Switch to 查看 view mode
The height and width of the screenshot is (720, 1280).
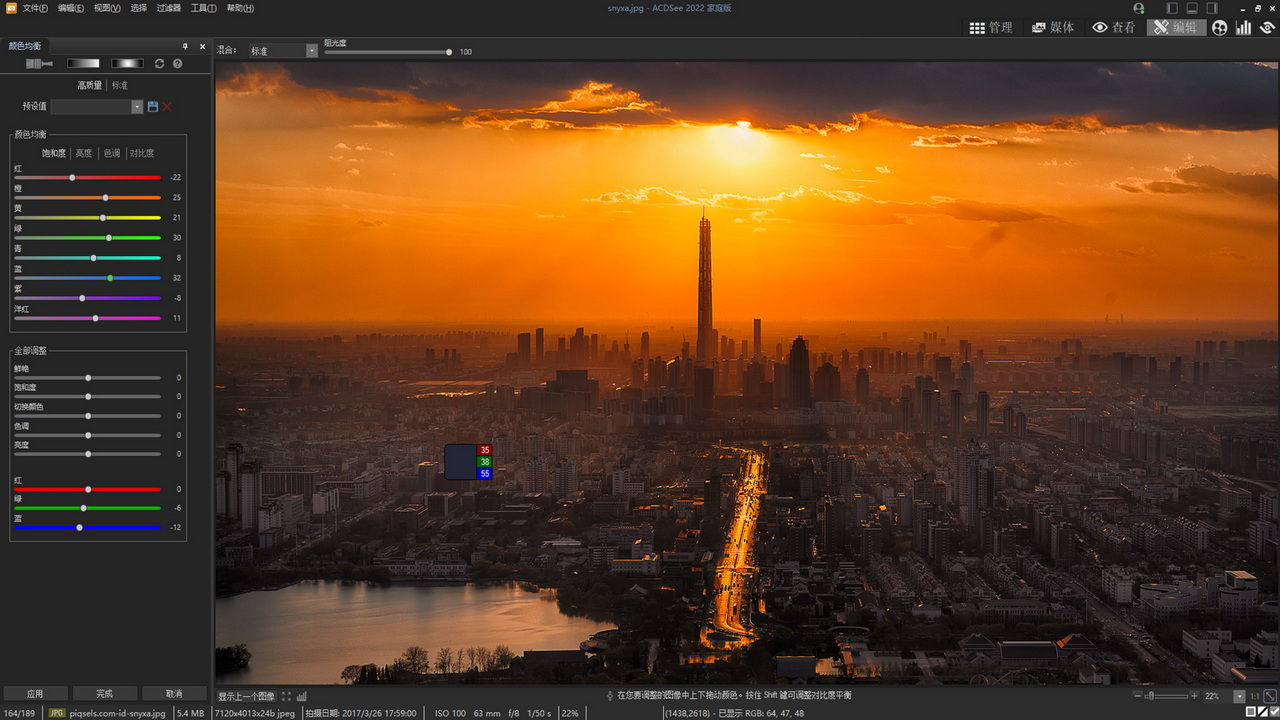click(1114, 28)
